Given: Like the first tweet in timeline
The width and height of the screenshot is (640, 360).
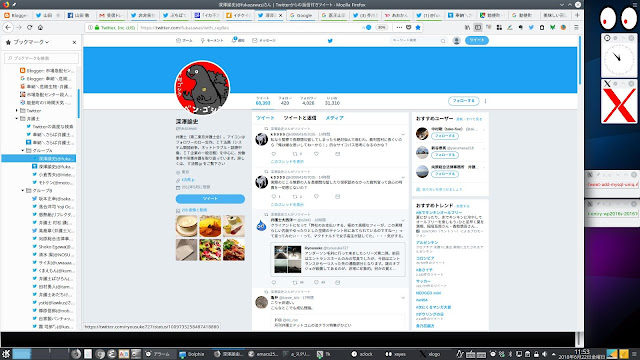Looking at the screenshot, I should (x=316, y=154).
